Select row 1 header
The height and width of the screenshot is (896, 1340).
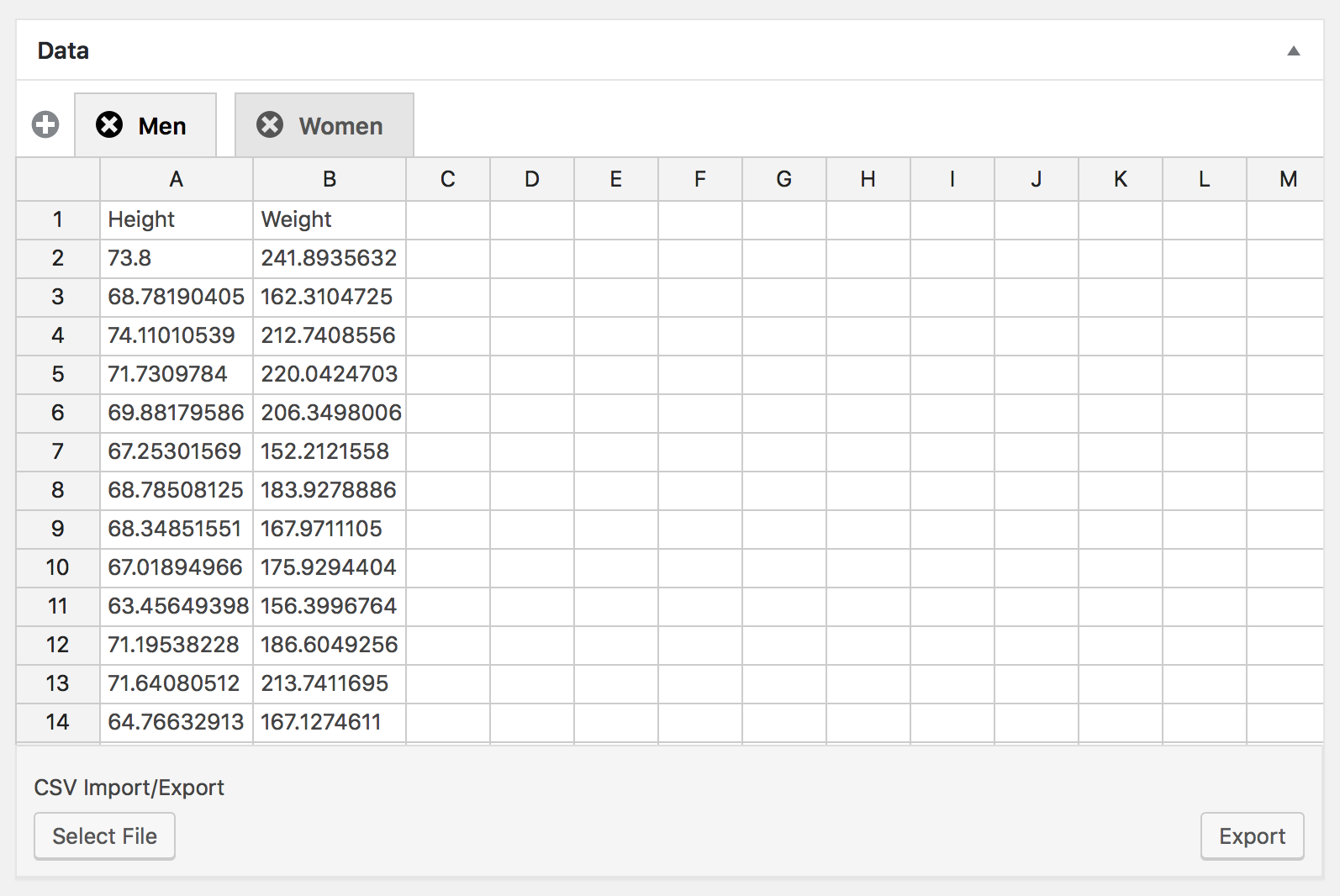(58, 220)
